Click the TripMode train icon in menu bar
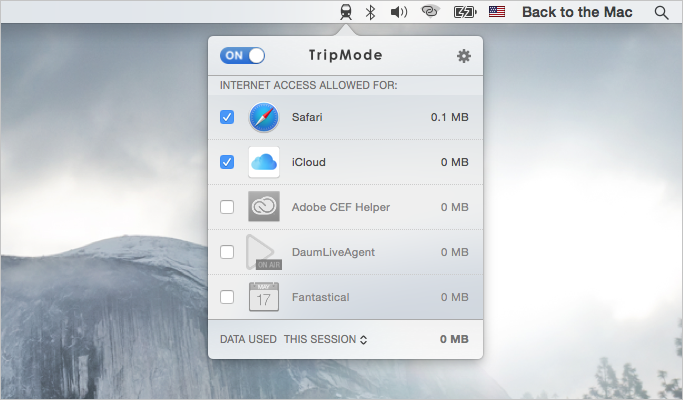 click(346, 12)
